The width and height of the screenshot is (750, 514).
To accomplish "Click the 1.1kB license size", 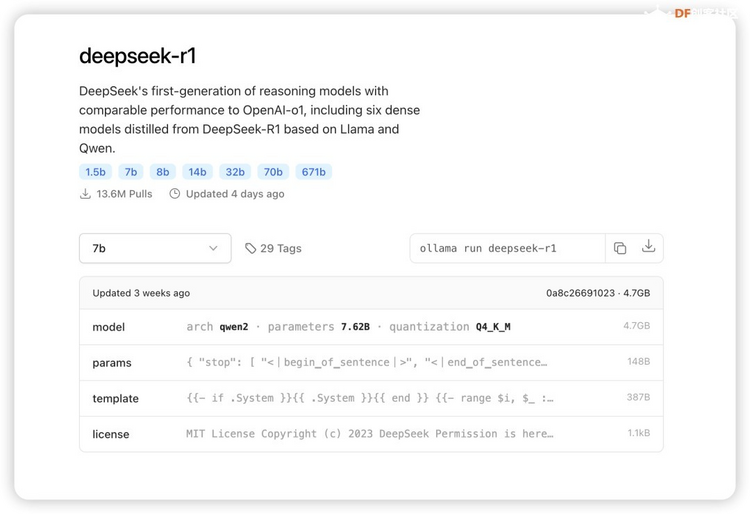I will coord(639,433).
